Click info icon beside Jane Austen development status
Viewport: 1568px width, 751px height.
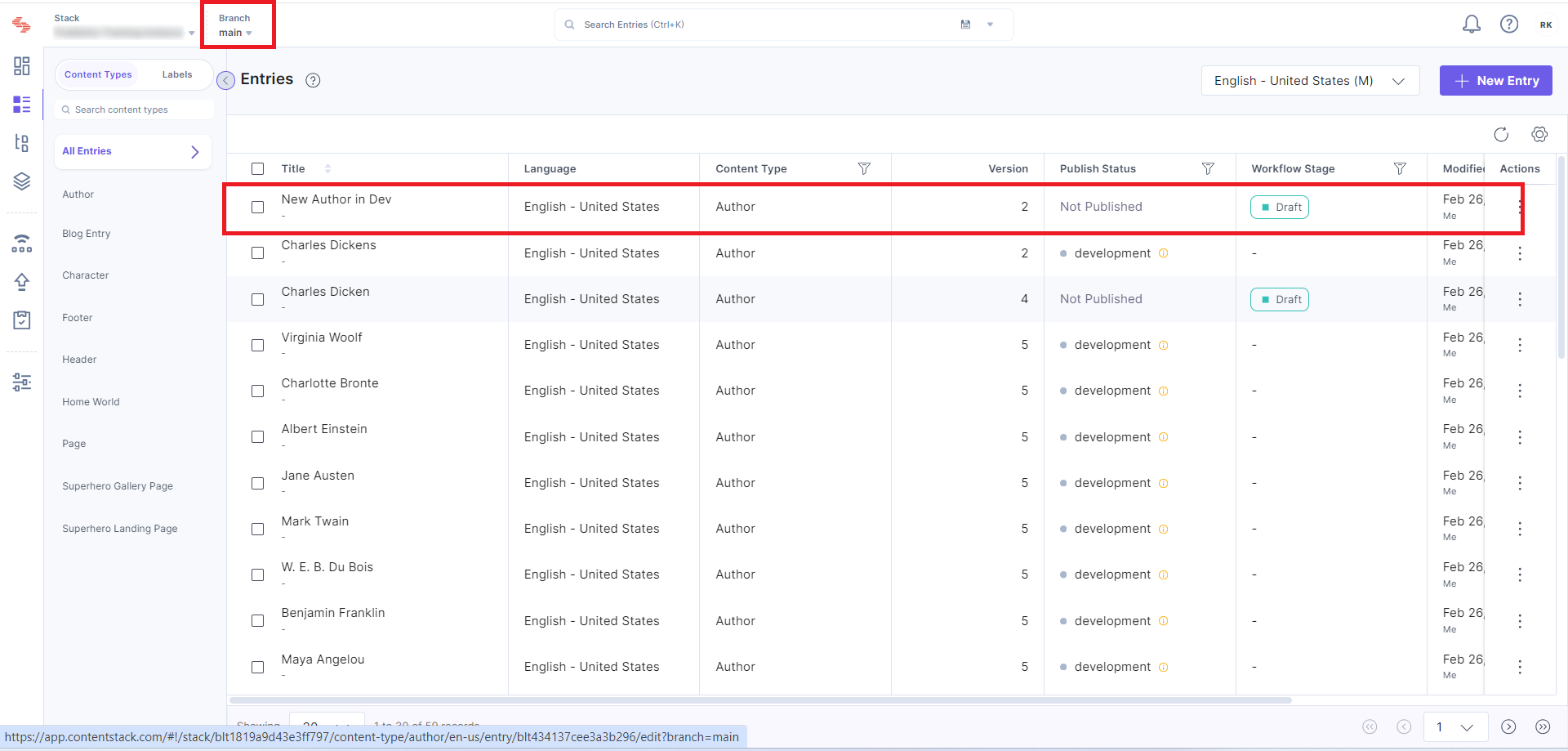(x=1164, y=483)
